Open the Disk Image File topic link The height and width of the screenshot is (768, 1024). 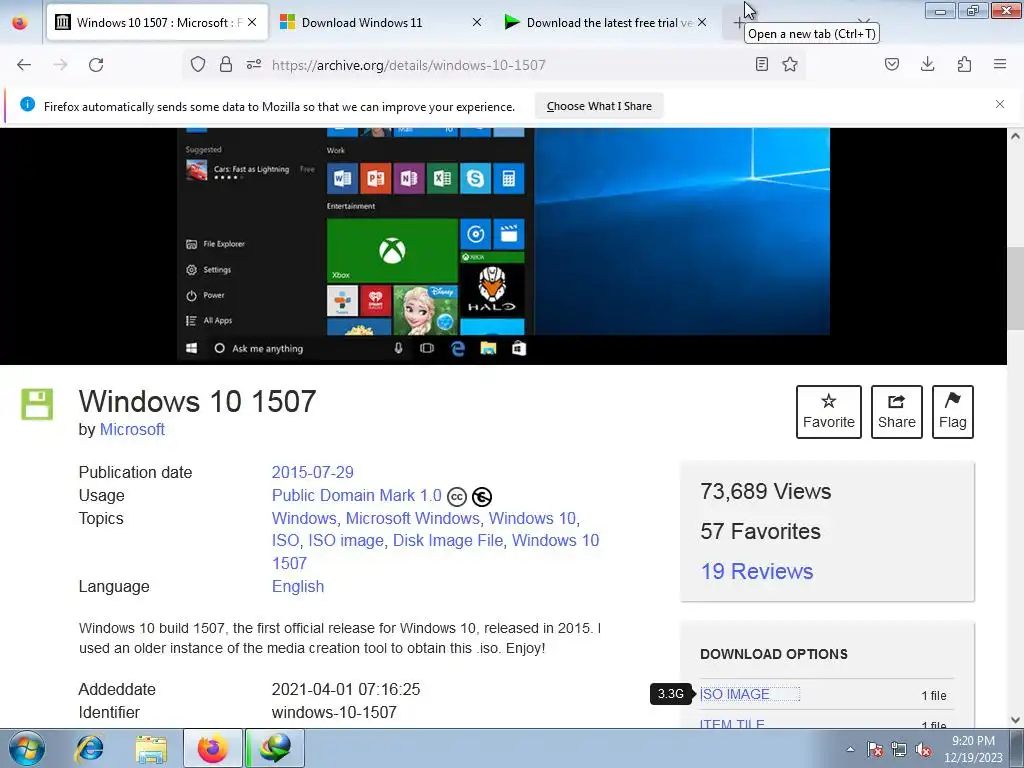click(x=448, y=541)
